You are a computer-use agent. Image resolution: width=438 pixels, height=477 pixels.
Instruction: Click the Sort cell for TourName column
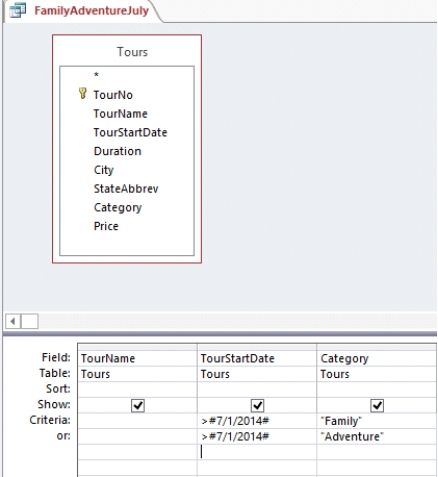(x=137, y=389)
